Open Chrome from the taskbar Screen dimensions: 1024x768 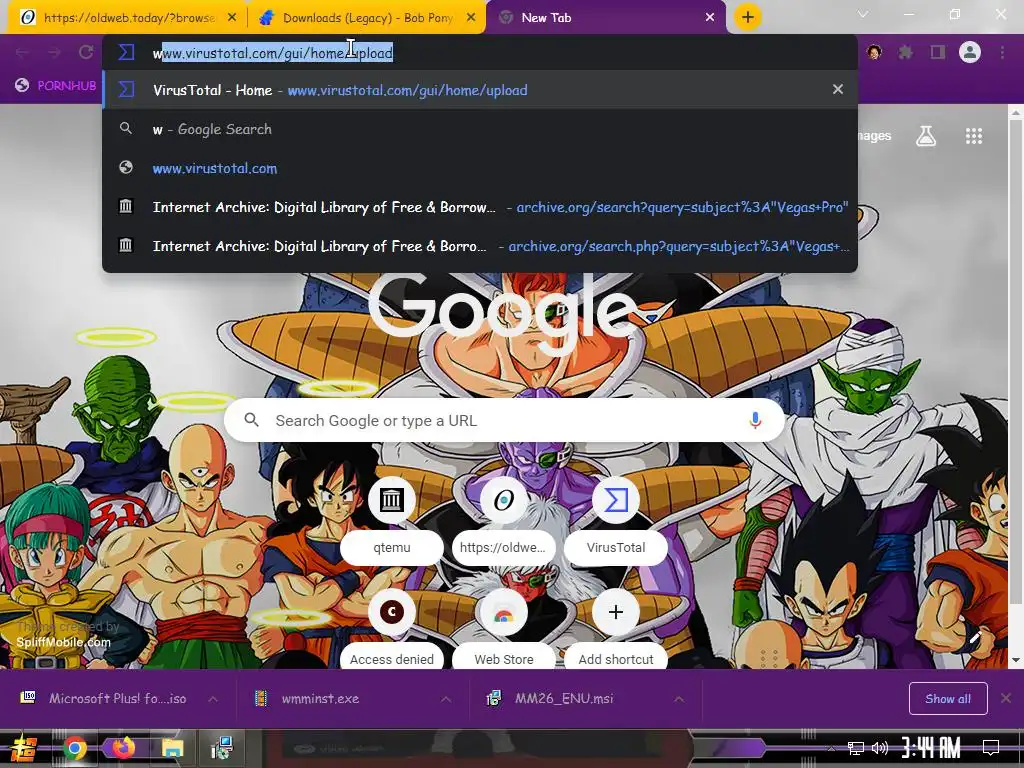pyautogui.click(x=74, y=748)
